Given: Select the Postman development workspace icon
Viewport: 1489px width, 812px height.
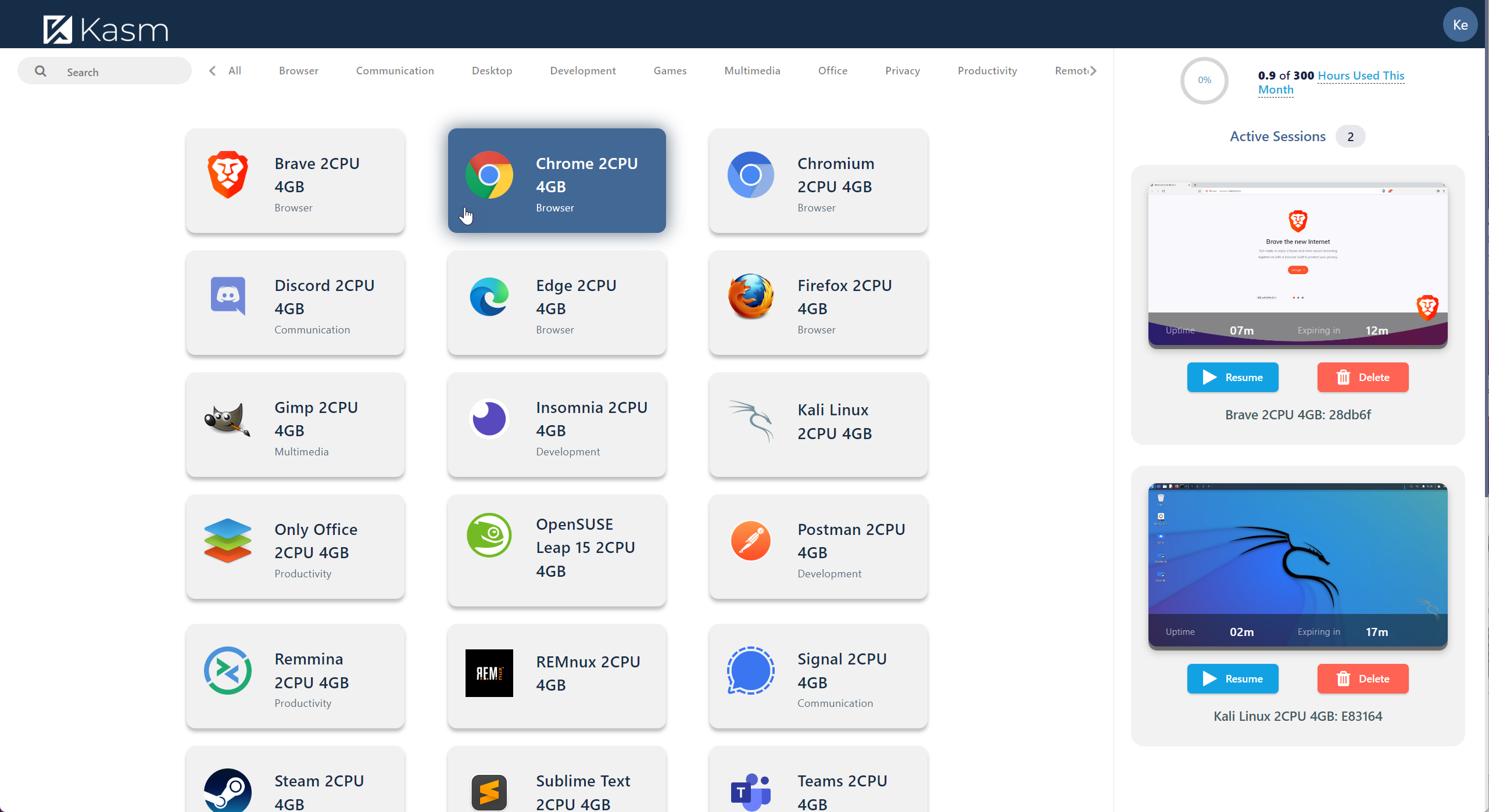Looking at the screenshot, I should tap(750, 541).
